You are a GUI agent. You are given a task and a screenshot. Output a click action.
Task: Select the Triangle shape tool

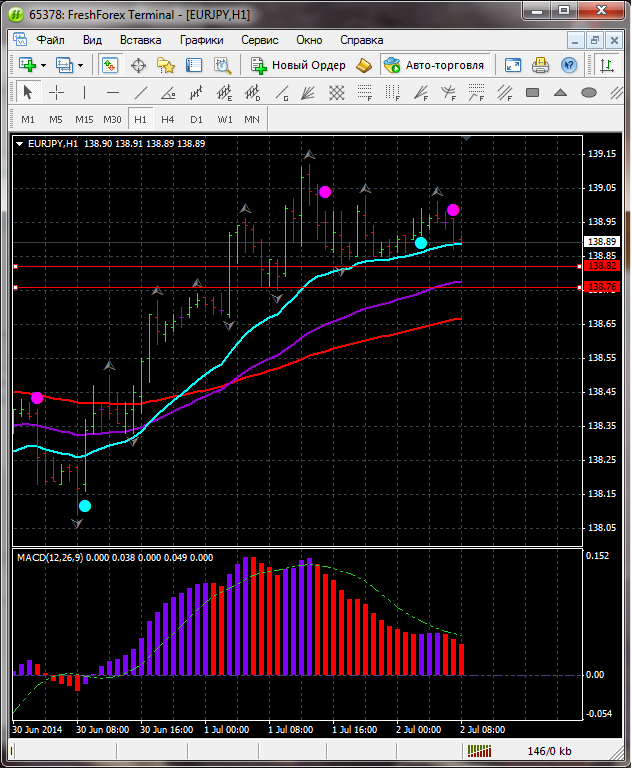pos(560,92)
